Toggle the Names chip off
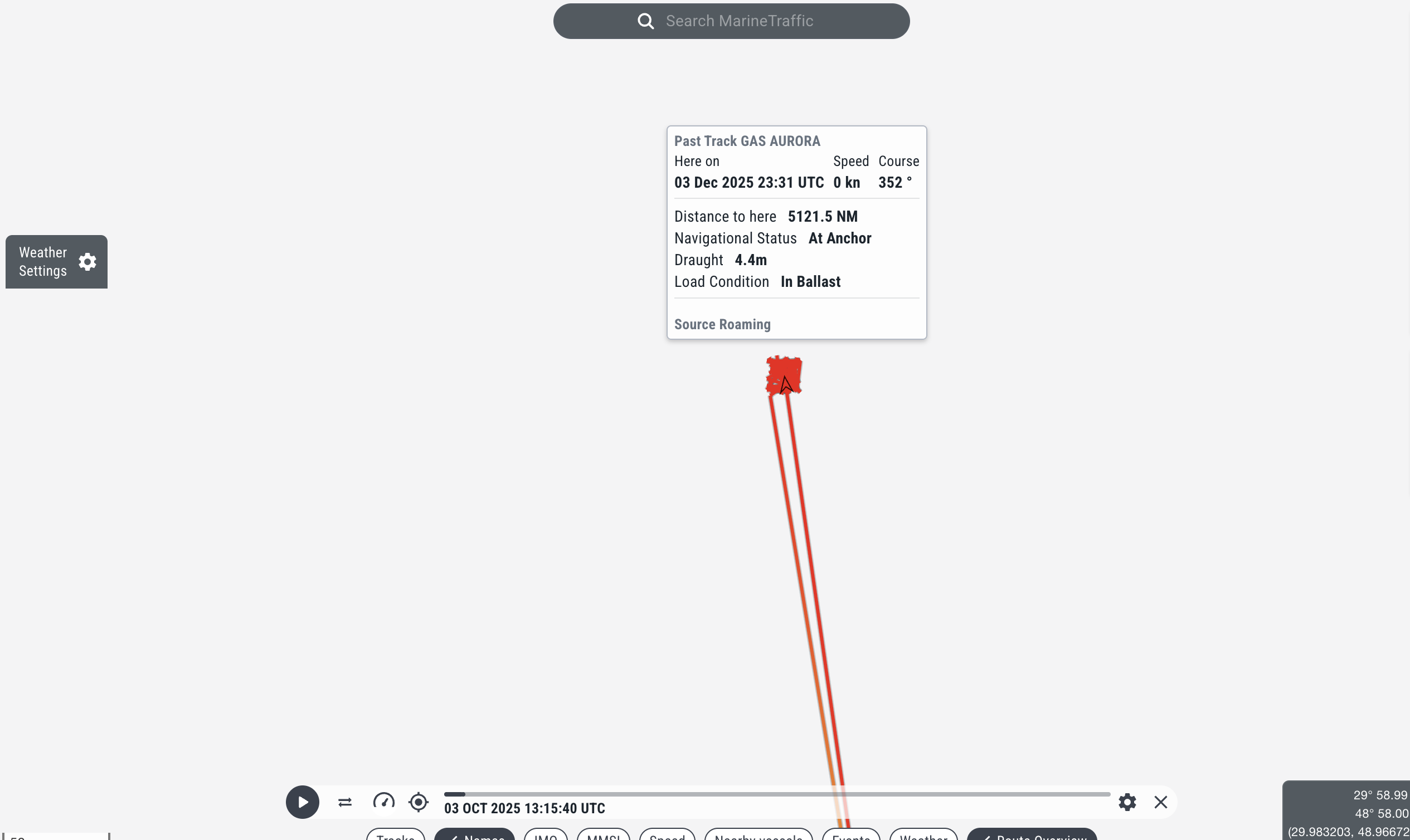The height and width of the screenshot is (840, 1410). 474,836
